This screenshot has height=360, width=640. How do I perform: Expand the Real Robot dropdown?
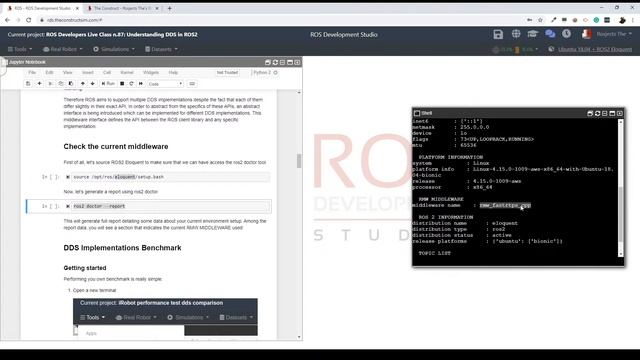coord(62,49)
